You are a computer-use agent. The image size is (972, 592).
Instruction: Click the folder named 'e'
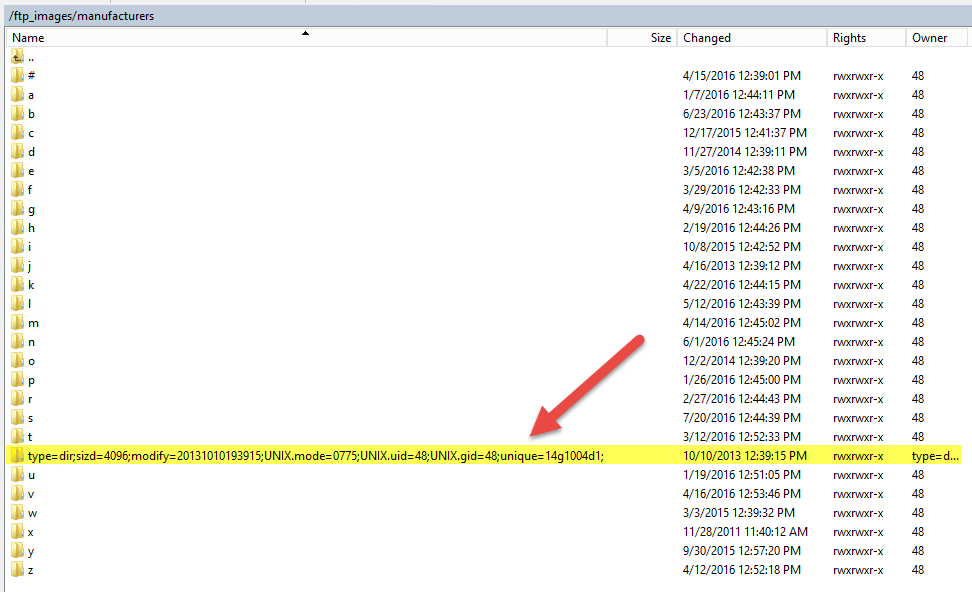click(x=31, y=171)
